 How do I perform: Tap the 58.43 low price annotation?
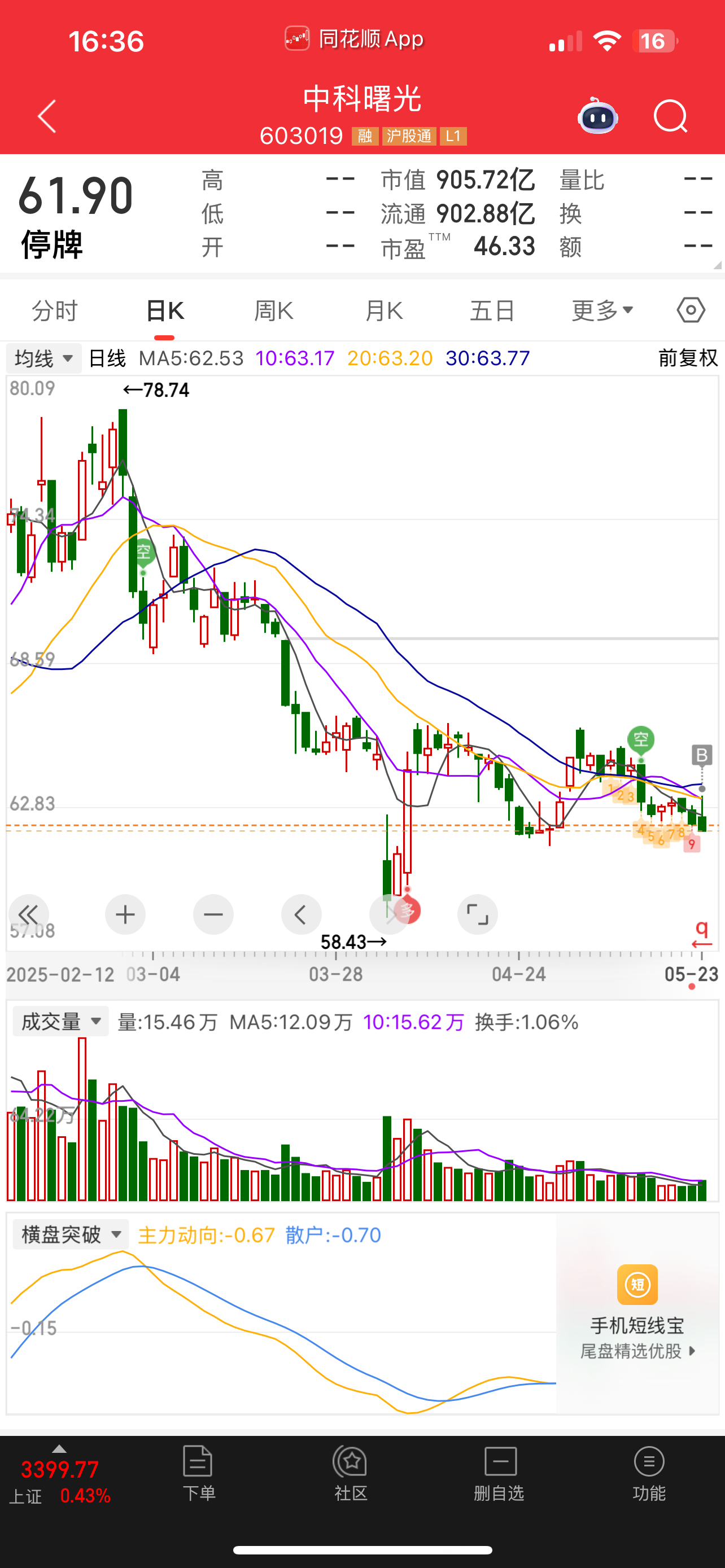[353, 942]
